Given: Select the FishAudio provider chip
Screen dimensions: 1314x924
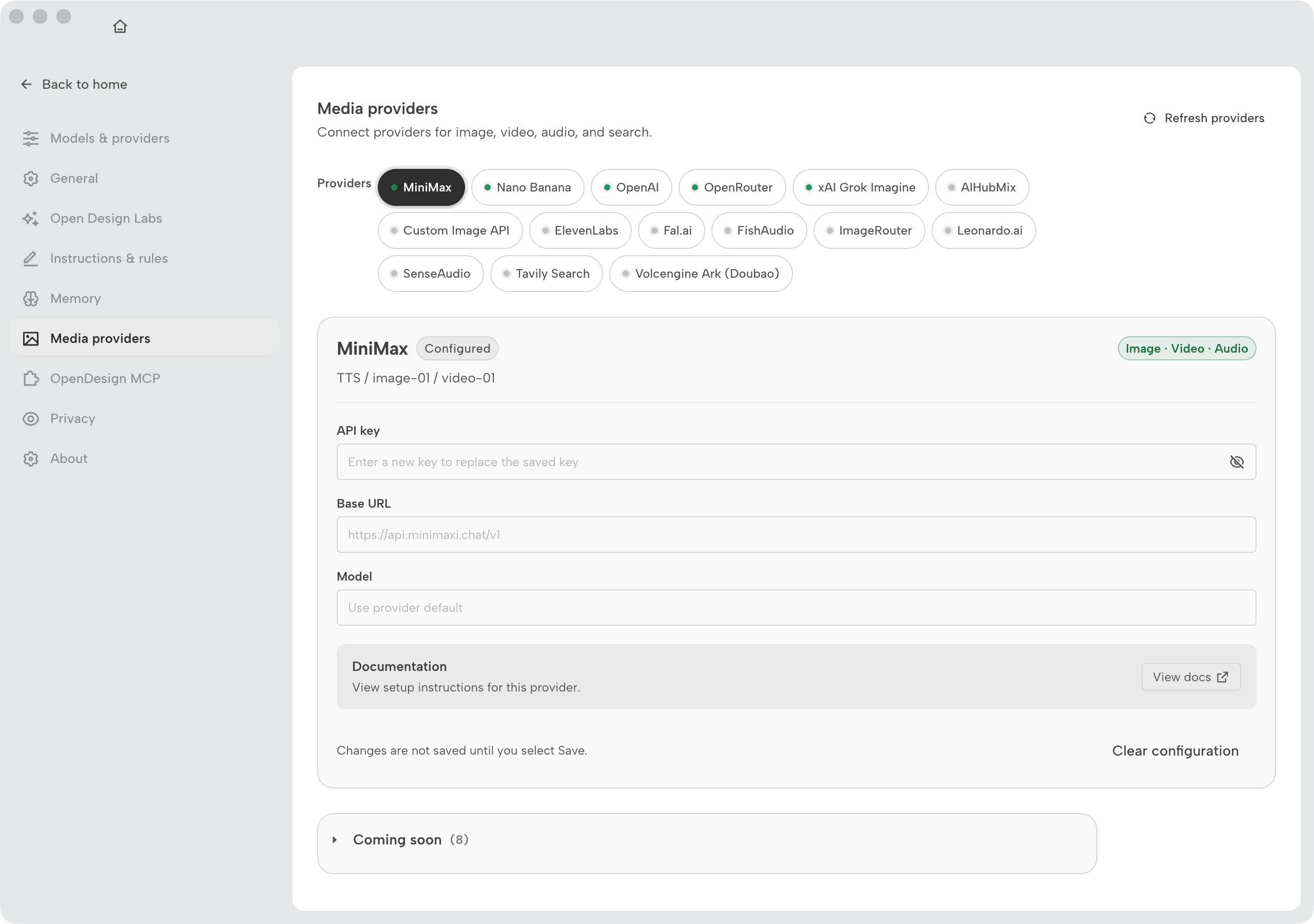Looking at the screenshot, I should [x=759, y=230].
